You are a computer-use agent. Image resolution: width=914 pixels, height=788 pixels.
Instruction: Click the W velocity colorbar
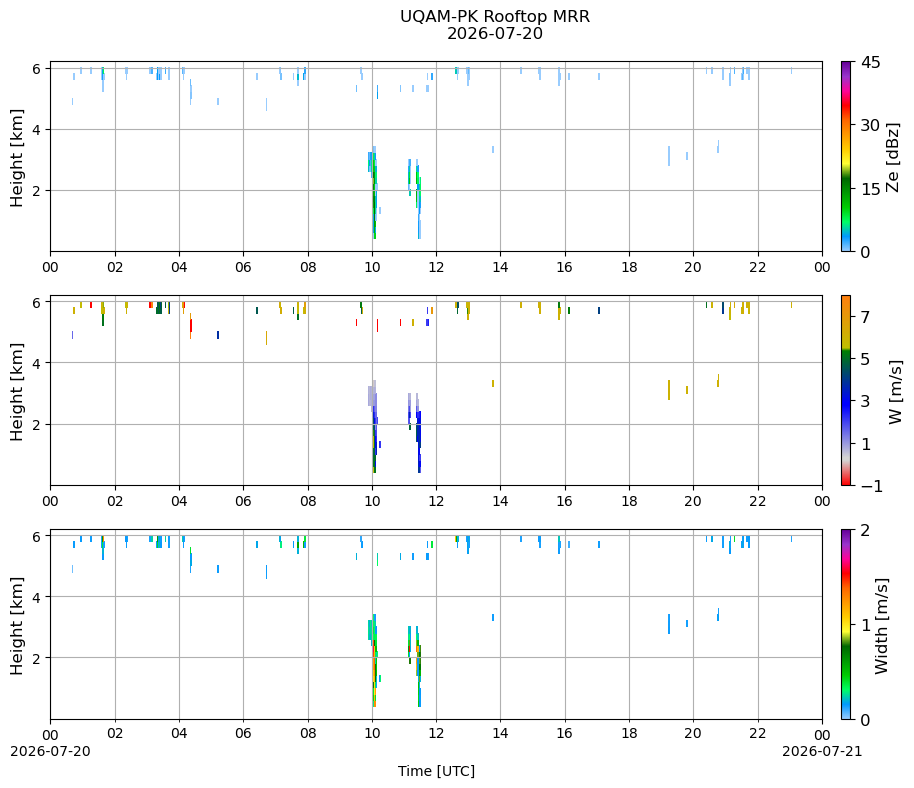846,391
